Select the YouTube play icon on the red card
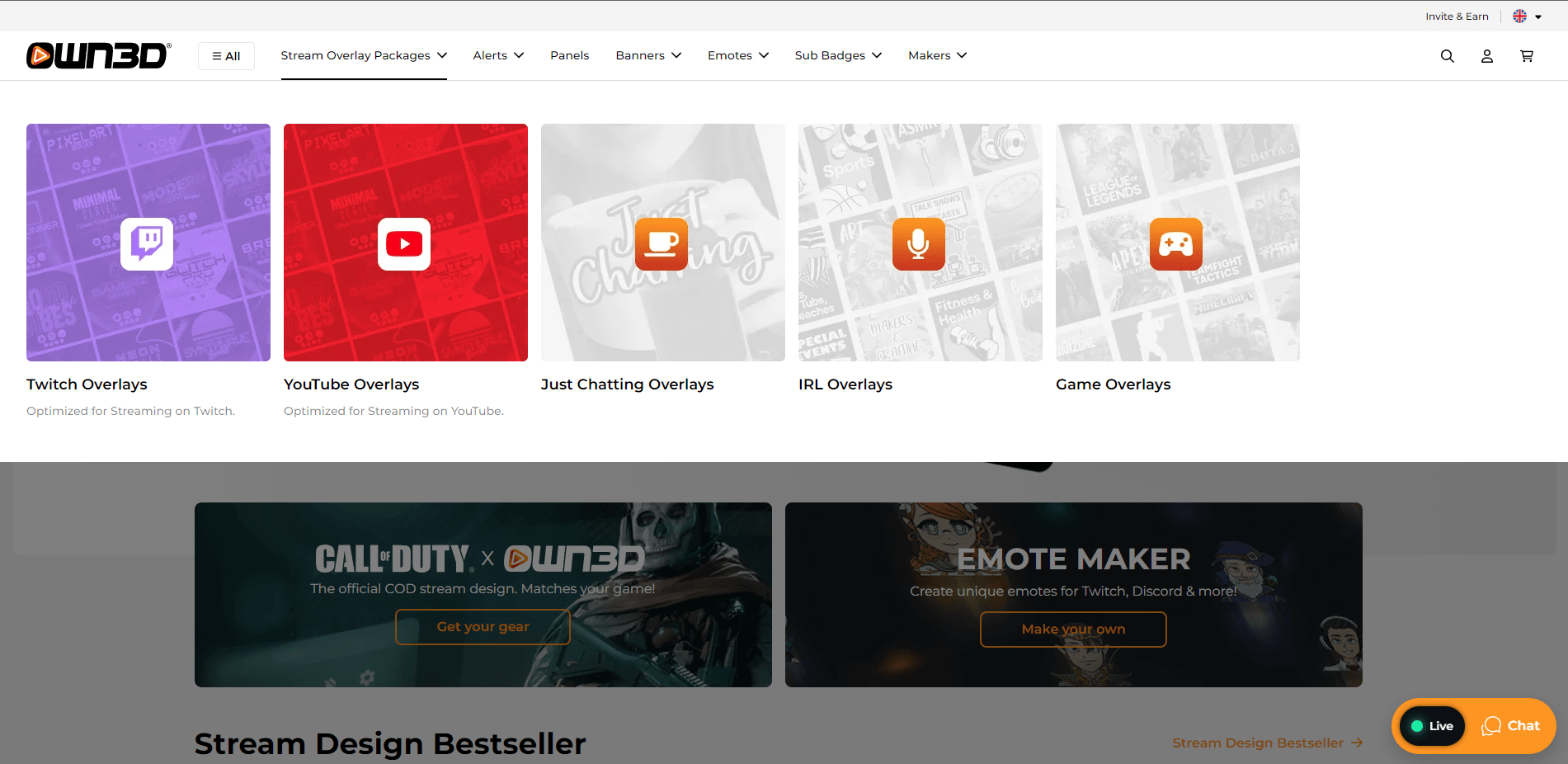 click(404, 243)
